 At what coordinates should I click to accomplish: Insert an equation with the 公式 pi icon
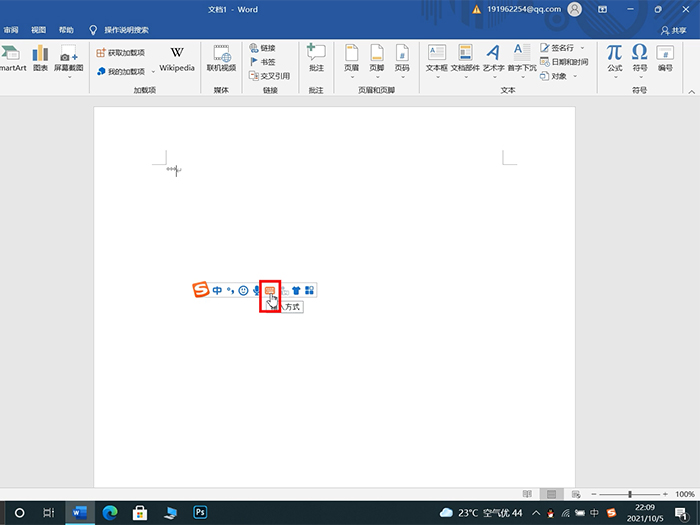coord(614,53)
